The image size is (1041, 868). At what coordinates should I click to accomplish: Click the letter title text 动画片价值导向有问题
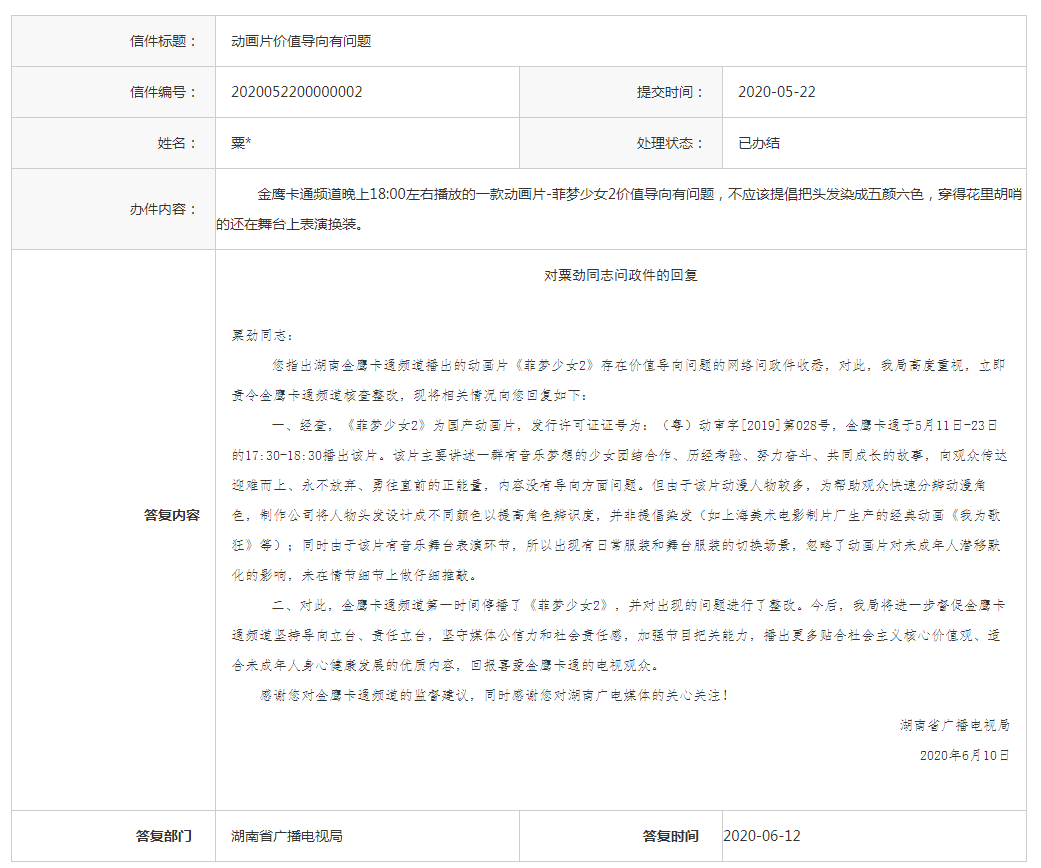coord(301,41)
